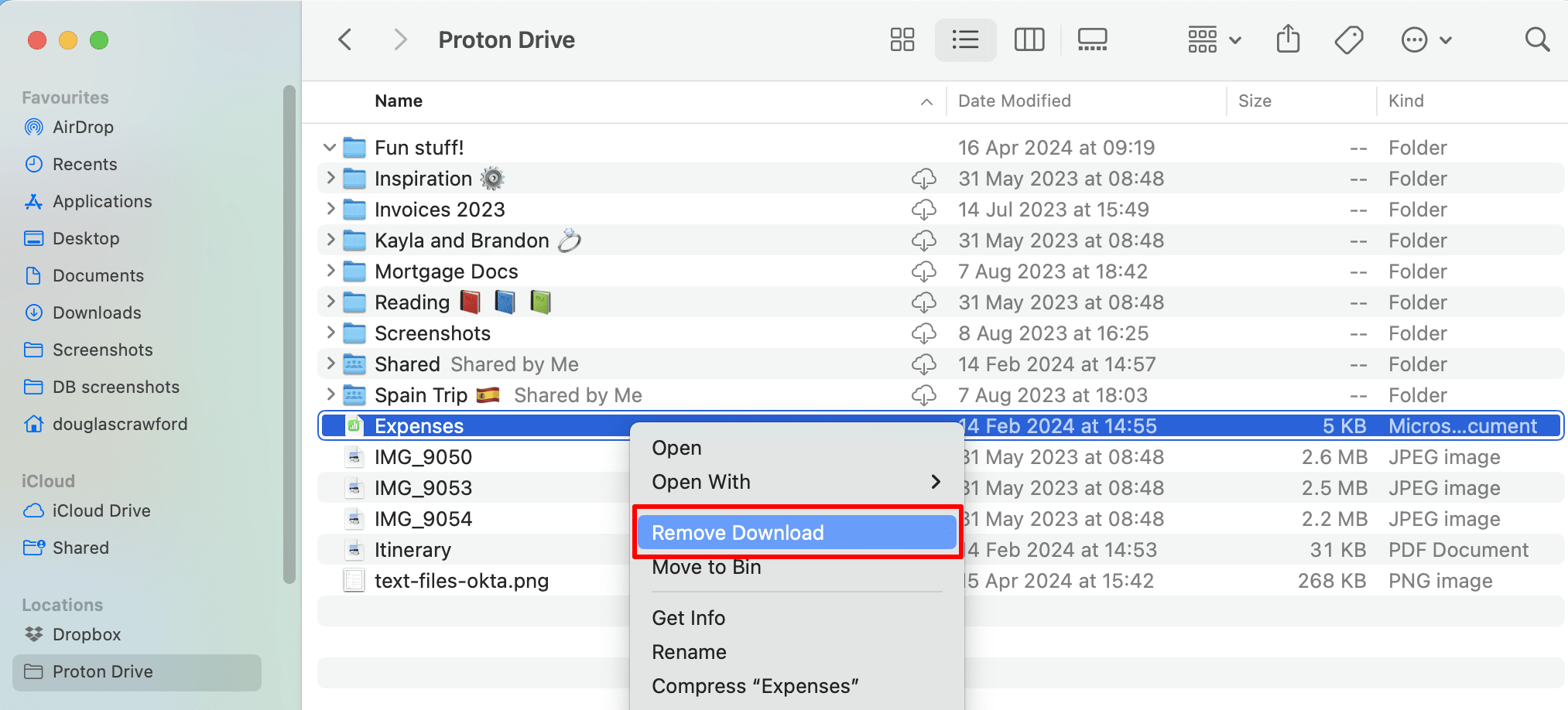Image resolution: width=1568 pixels, height=710 pixels.
Task: Sort files by the Name column header
Action: [x=399, y=101]
